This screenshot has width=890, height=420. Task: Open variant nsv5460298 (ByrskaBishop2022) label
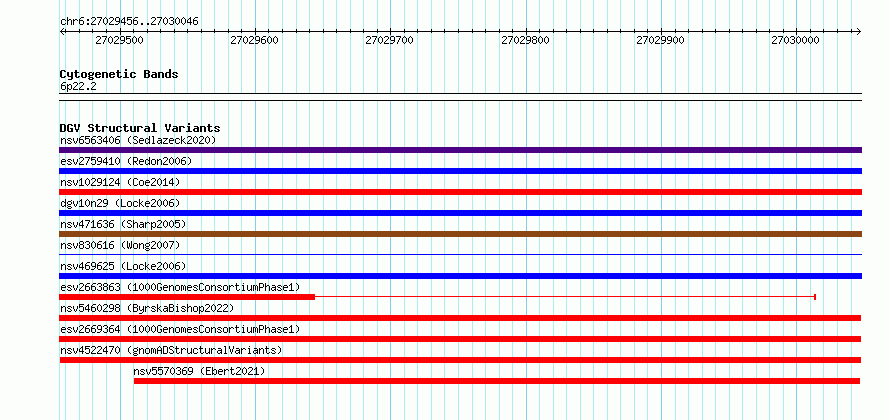(147, 308)
